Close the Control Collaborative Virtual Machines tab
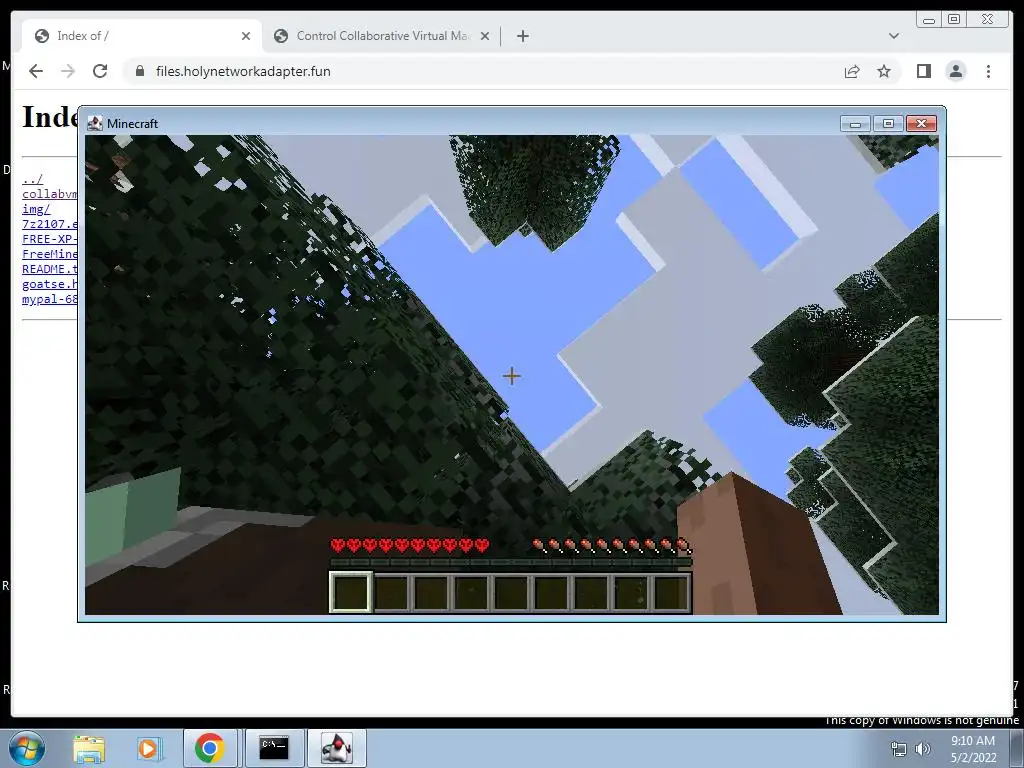 tap(485, 36)
